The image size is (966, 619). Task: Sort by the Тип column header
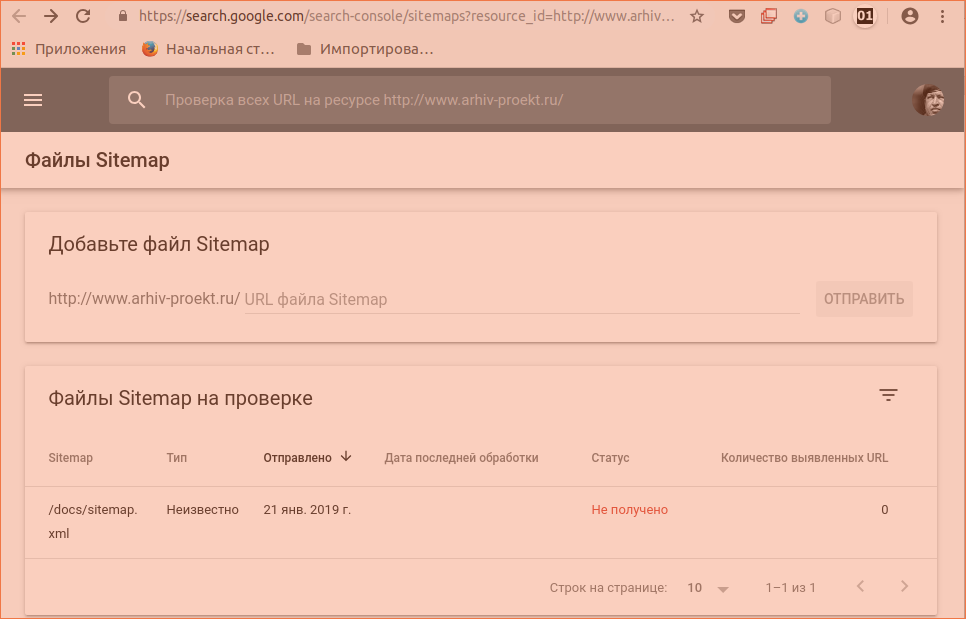[x=176, y=458]
